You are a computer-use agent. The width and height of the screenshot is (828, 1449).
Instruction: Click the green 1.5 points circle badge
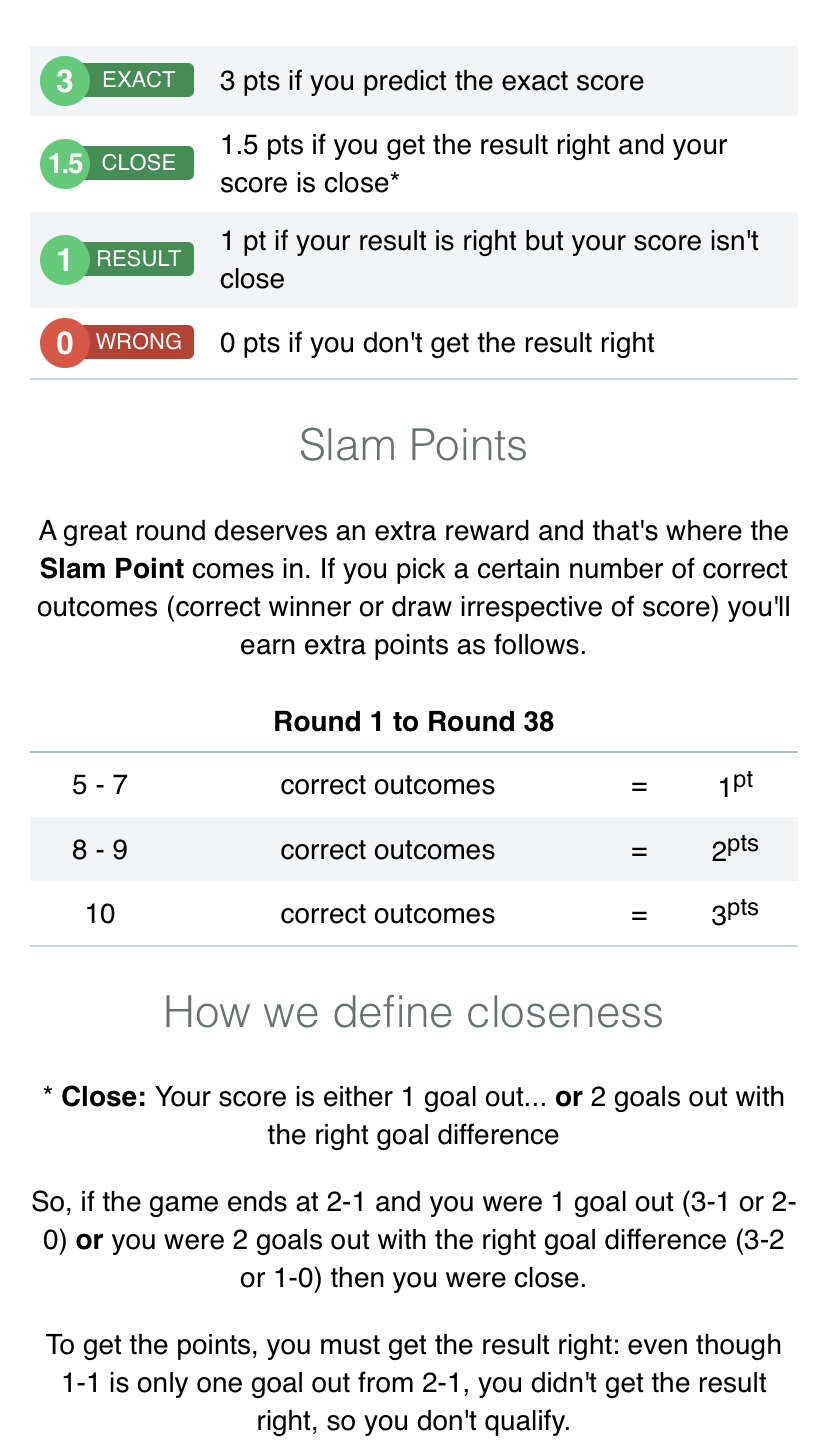pyautogui.click(x=65, y=163)
